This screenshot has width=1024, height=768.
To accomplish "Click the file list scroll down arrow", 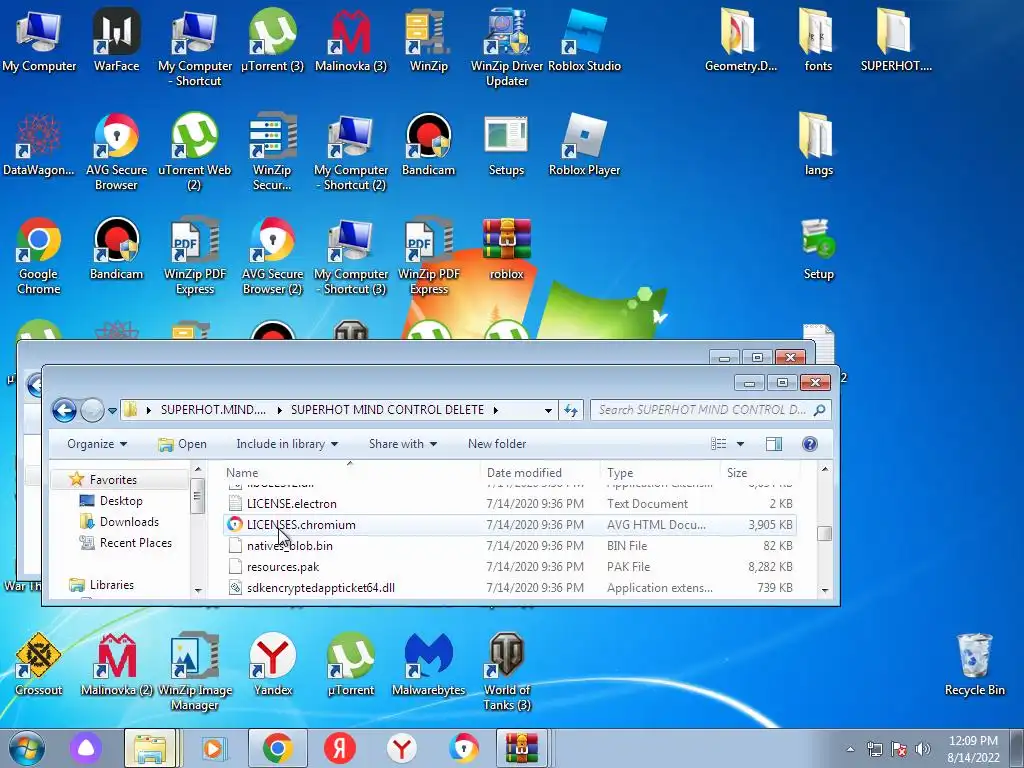I will tap(825, 590).
